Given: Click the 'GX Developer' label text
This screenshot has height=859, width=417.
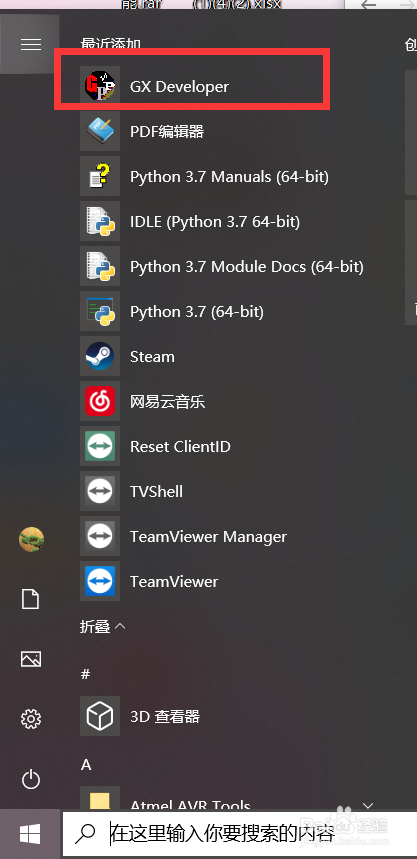Looking at the screenshot, I should pyautogui.click(x=179, y=87).
